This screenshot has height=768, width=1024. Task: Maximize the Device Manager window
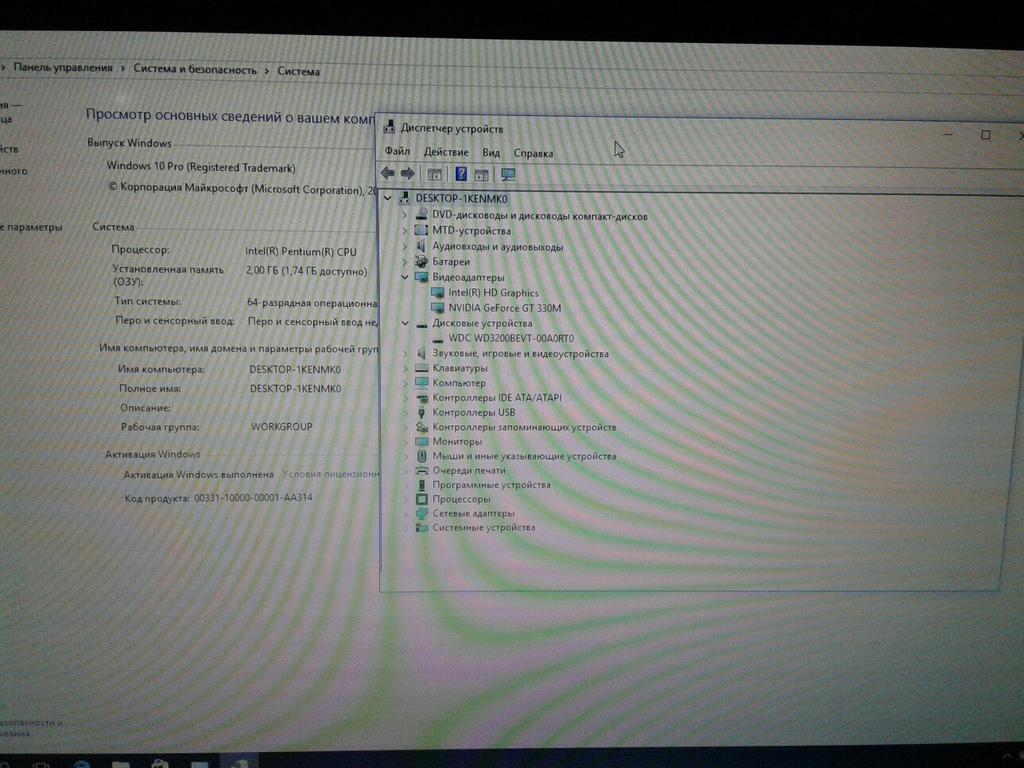click(x=985, y=135)
